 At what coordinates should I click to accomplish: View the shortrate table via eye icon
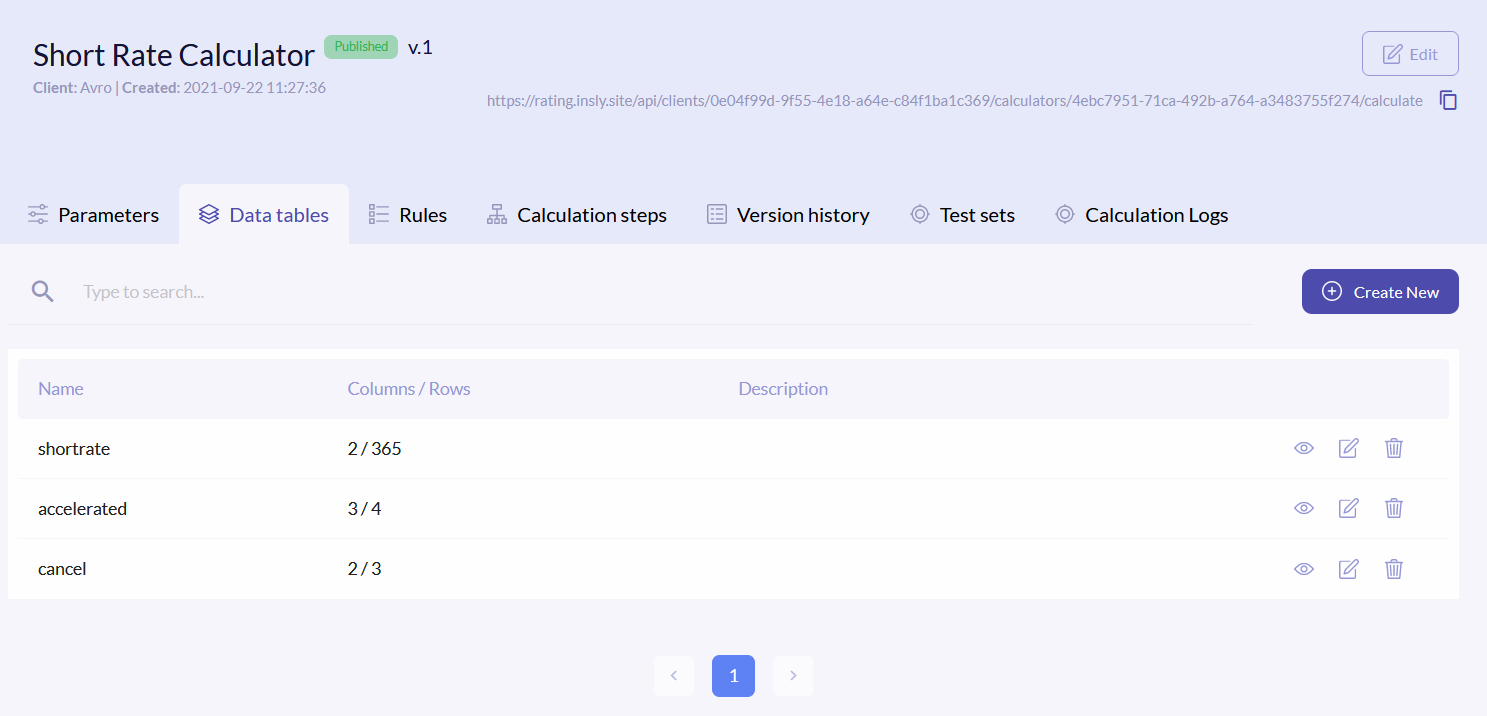1303,449
